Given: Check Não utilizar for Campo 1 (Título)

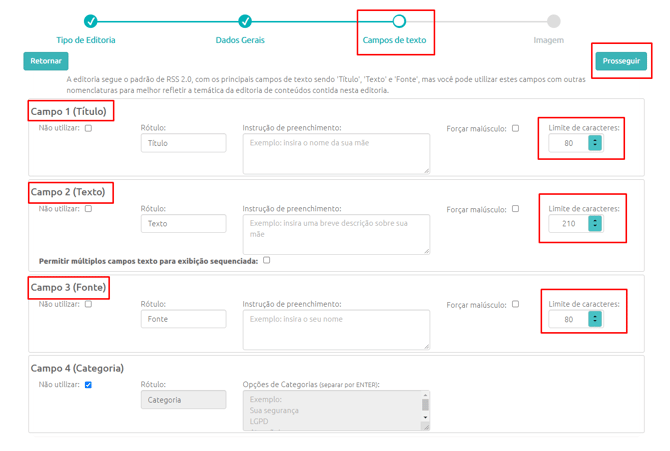Looking at the screenshot, I should click(x=88, y=128).
